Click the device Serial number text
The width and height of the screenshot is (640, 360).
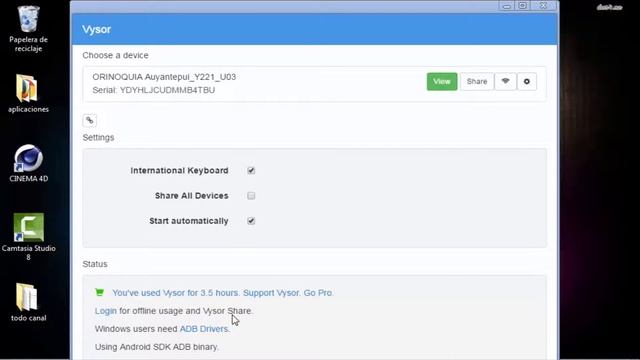(153, 90)
